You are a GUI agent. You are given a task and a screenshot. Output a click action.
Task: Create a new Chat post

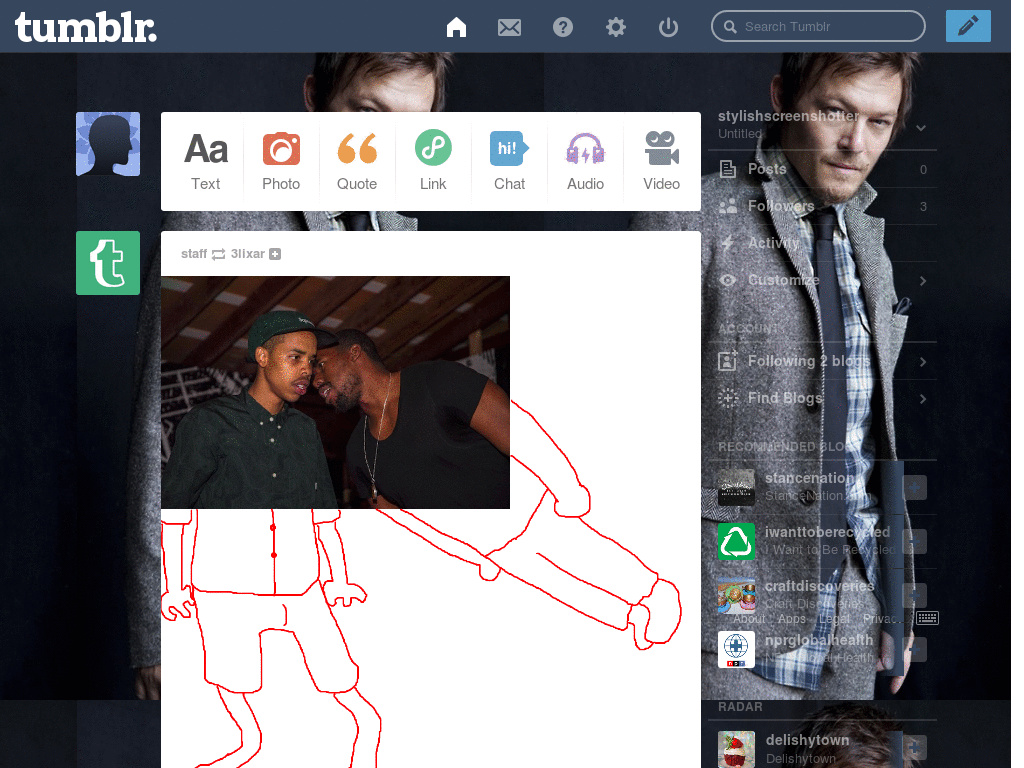point(509,161)
